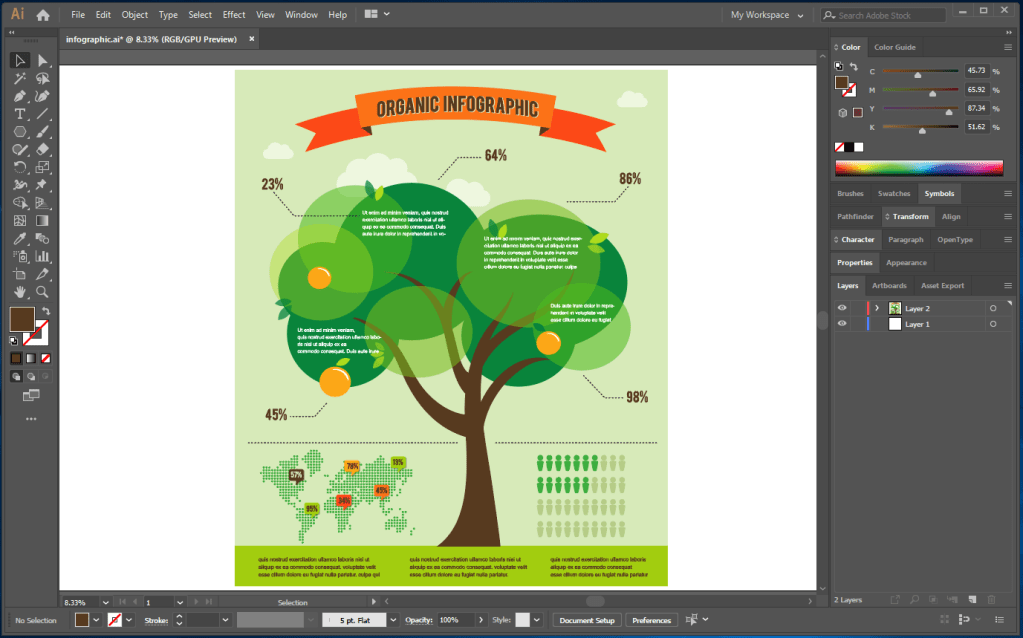This screenshot has height=638, width=1023.
Task: Click Layer 2 target circle
Action: click(x=993, y=308)
